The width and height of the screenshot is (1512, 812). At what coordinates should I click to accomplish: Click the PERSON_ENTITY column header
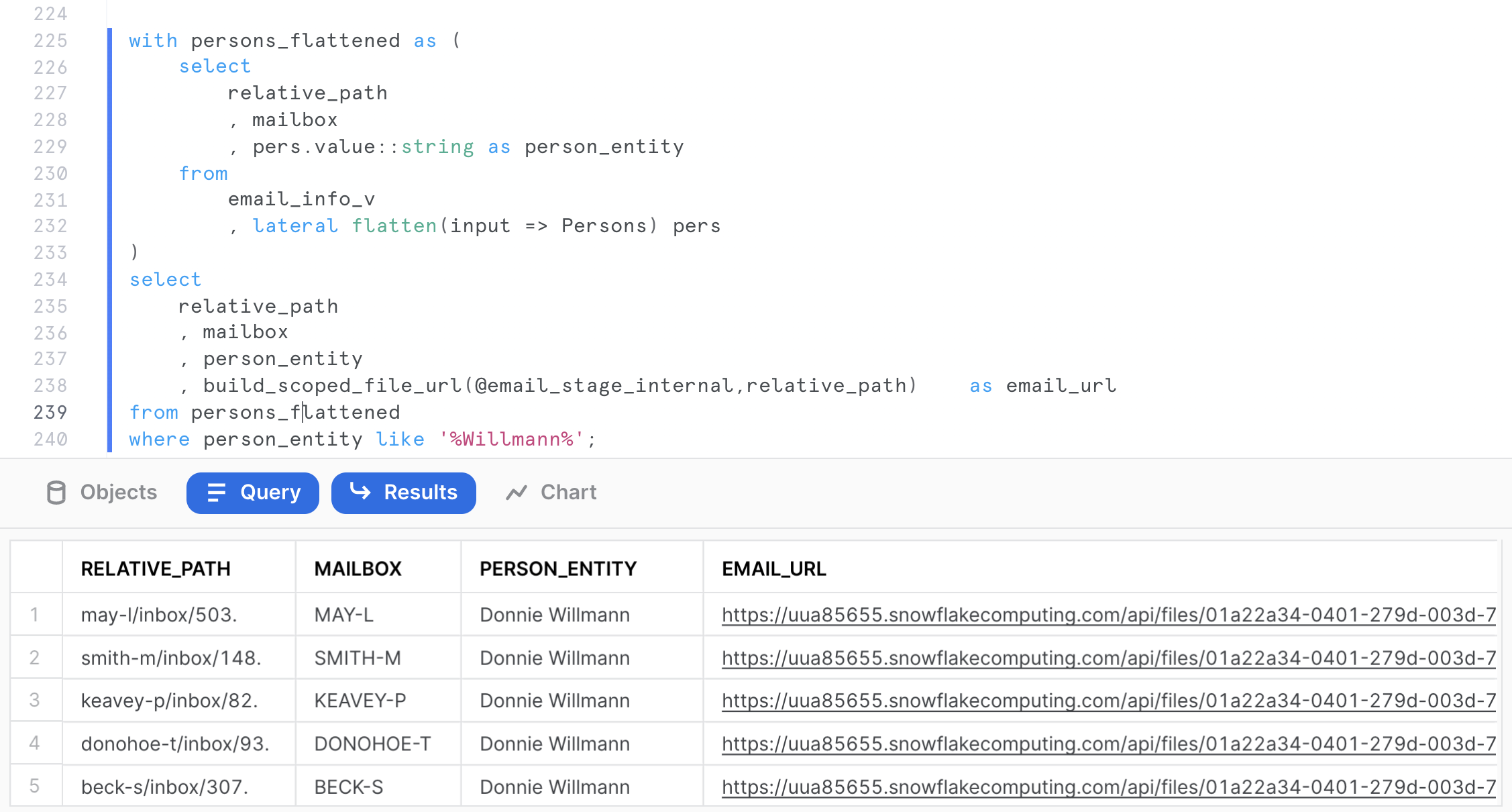click(x=557, y=568)
